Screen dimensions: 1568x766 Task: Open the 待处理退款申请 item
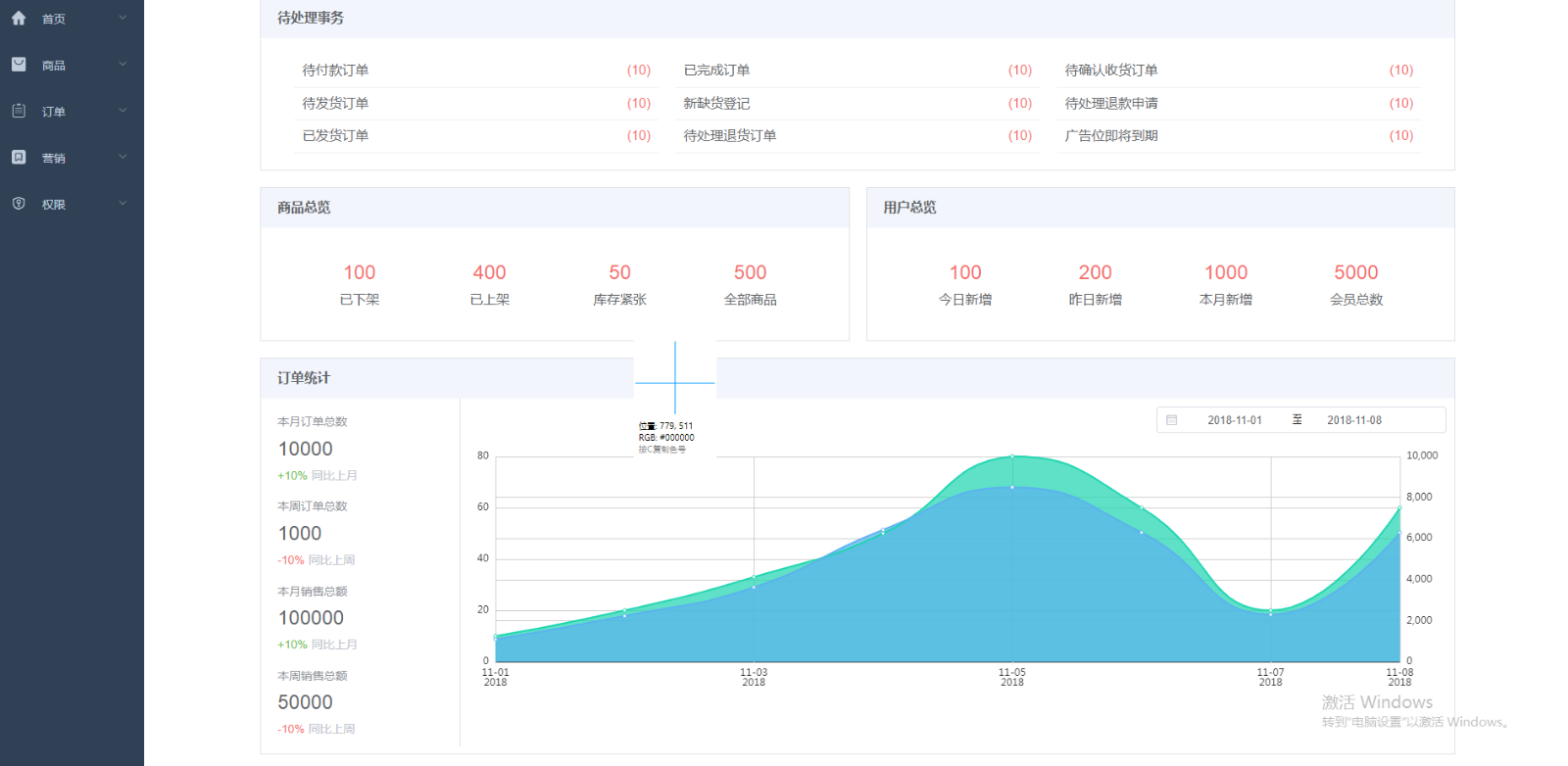[1111, 104]
